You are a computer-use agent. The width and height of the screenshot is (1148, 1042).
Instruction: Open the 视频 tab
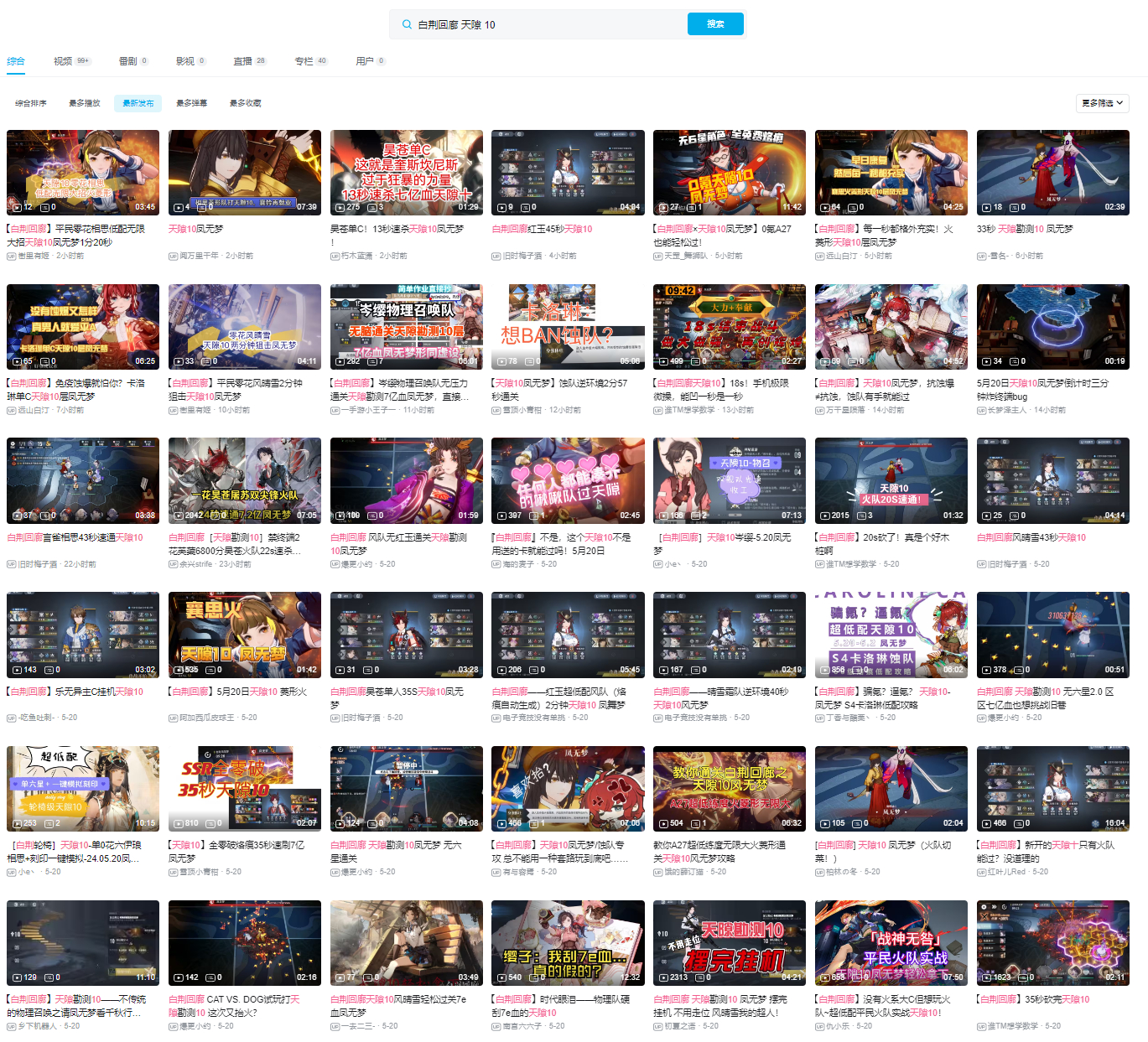point(71,61)
